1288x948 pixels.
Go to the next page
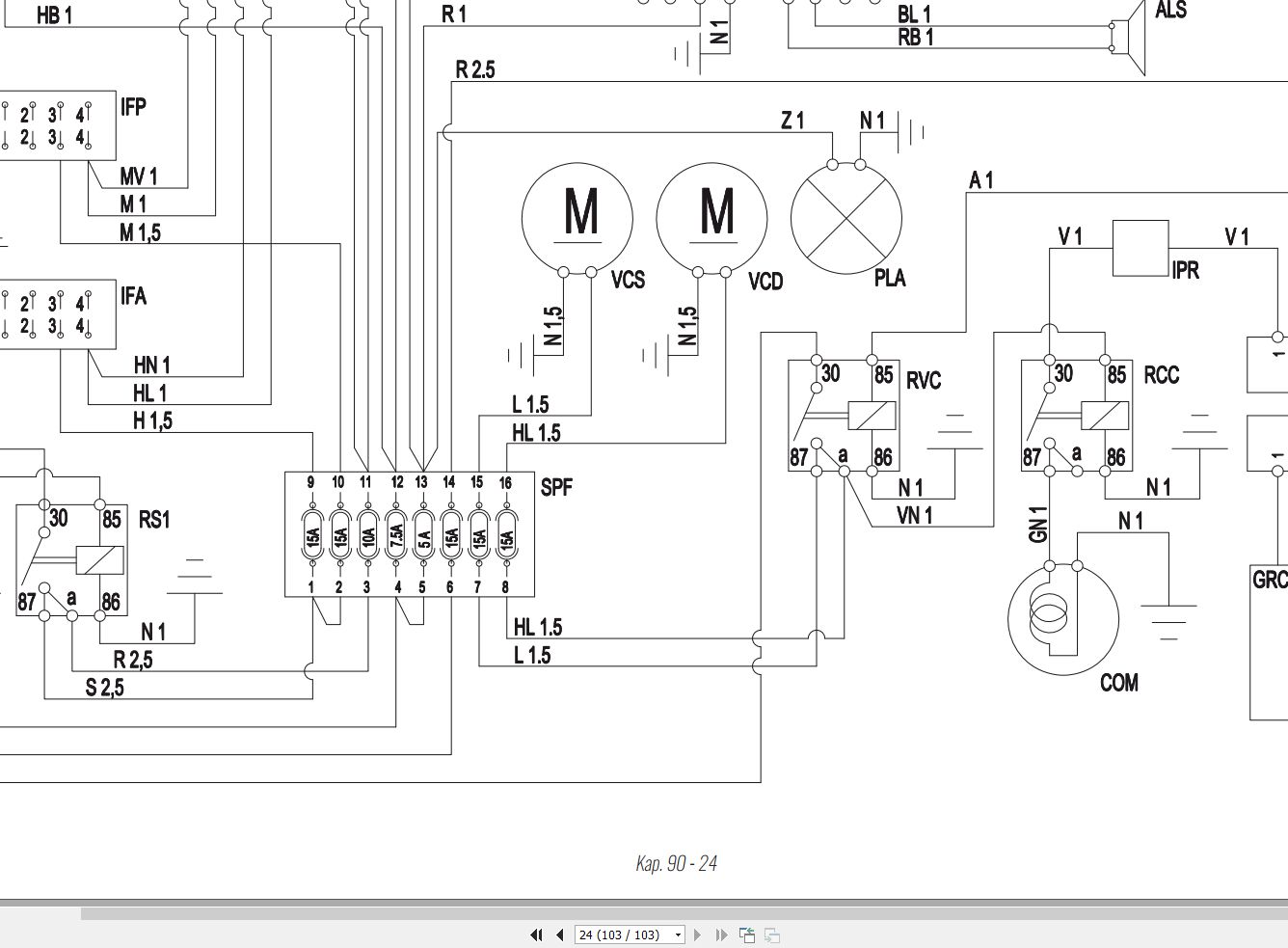pos(698,934)
